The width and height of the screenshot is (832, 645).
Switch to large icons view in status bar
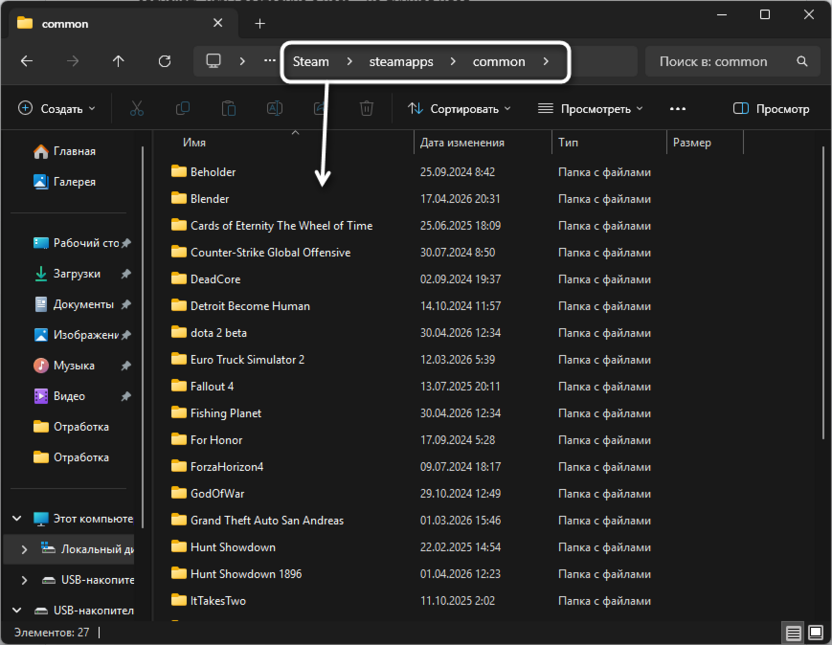pos(816,633)
